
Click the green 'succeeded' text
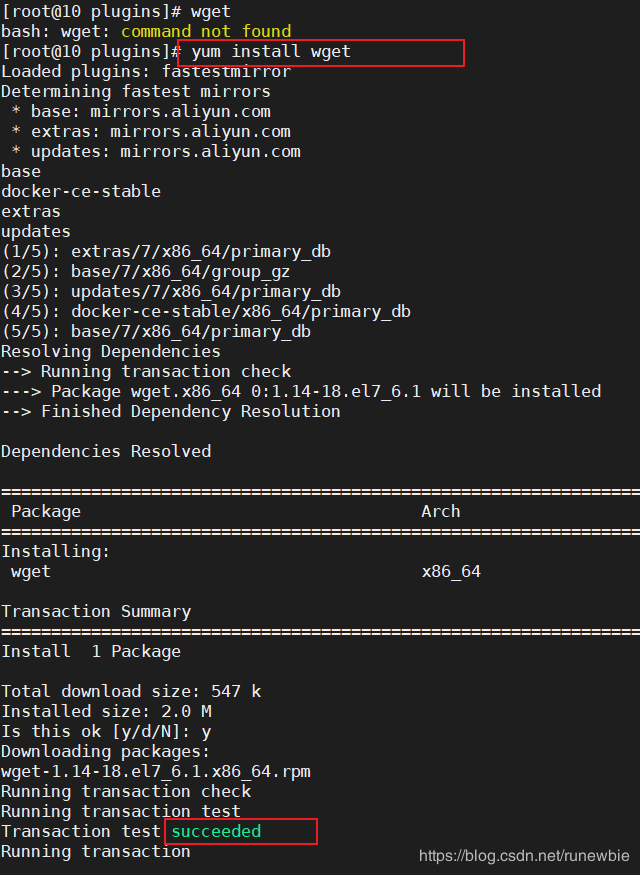(x=216, y=831)
